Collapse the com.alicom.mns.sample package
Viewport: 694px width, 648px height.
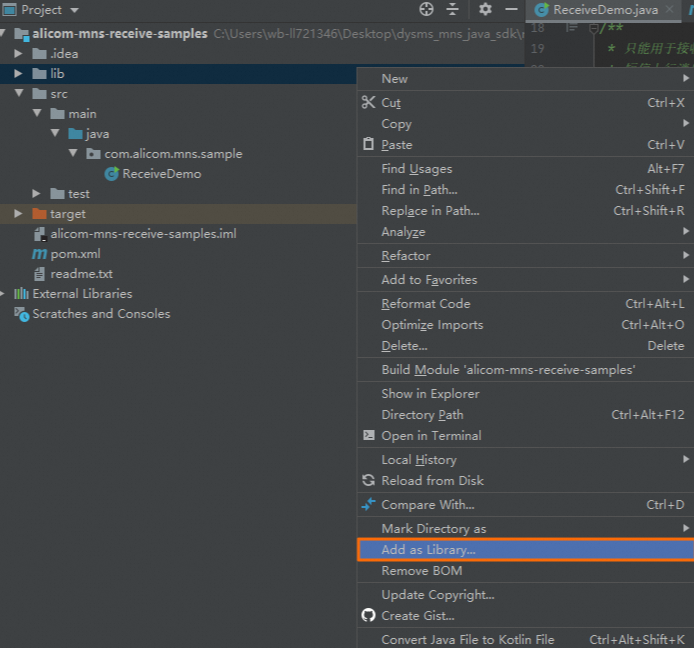(x=73, y=153)
